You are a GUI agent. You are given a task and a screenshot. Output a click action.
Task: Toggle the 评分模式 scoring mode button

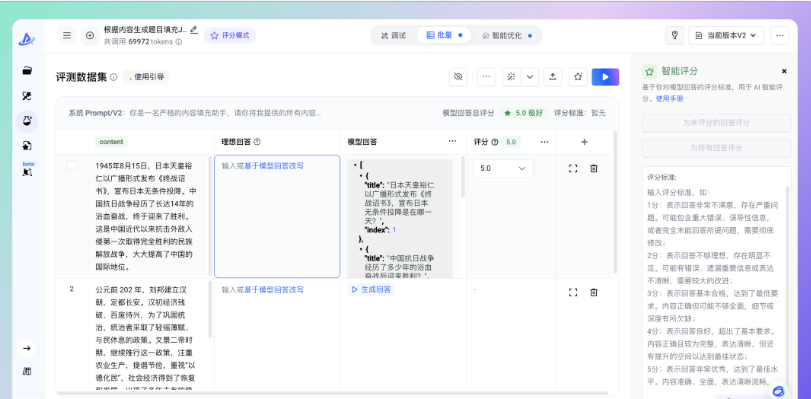[230, 35]
